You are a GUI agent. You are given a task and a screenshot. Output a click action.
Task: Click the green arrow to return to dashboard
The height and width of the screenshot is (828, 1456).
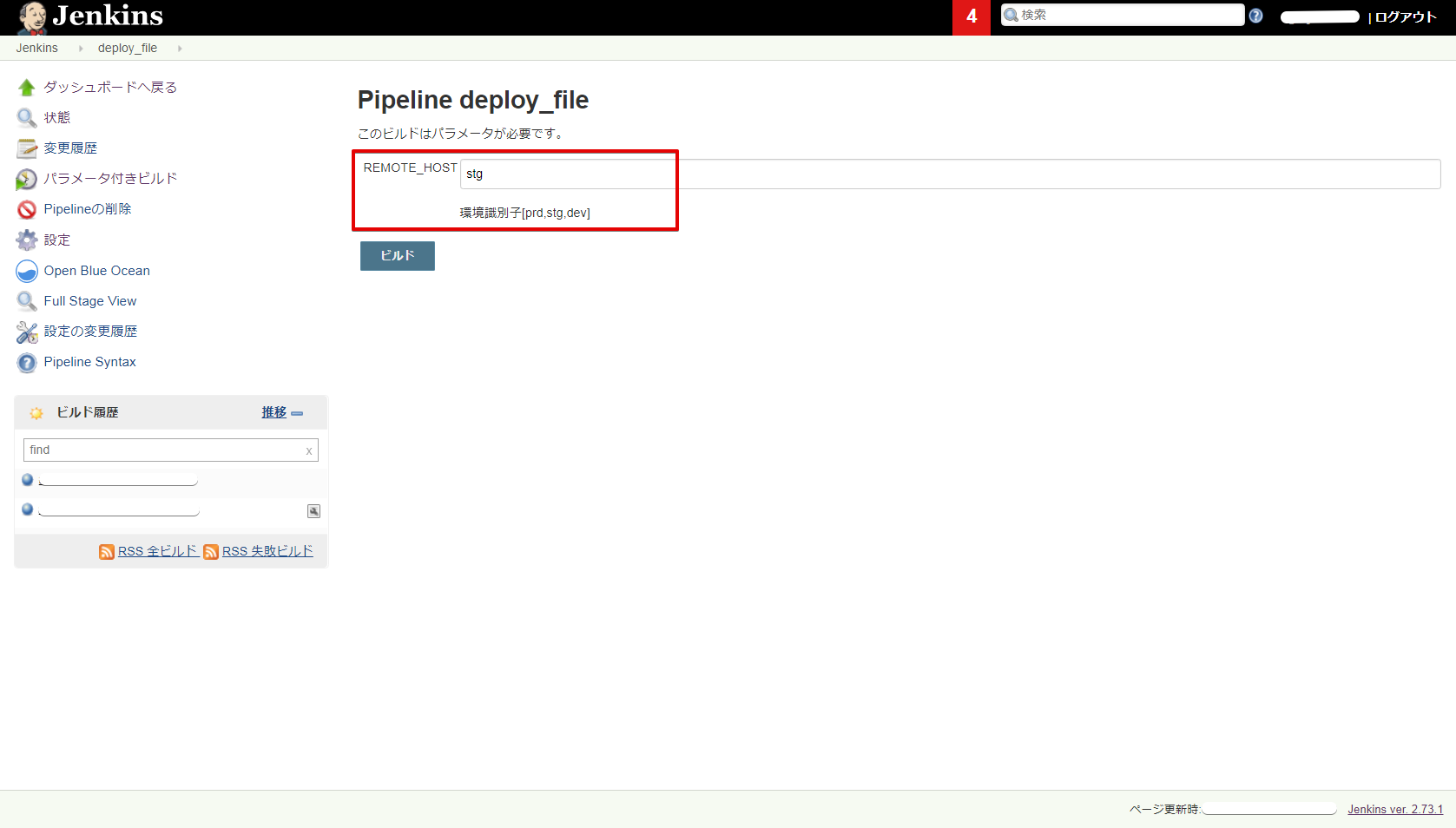pyautogui.click(x=27, y=87)
